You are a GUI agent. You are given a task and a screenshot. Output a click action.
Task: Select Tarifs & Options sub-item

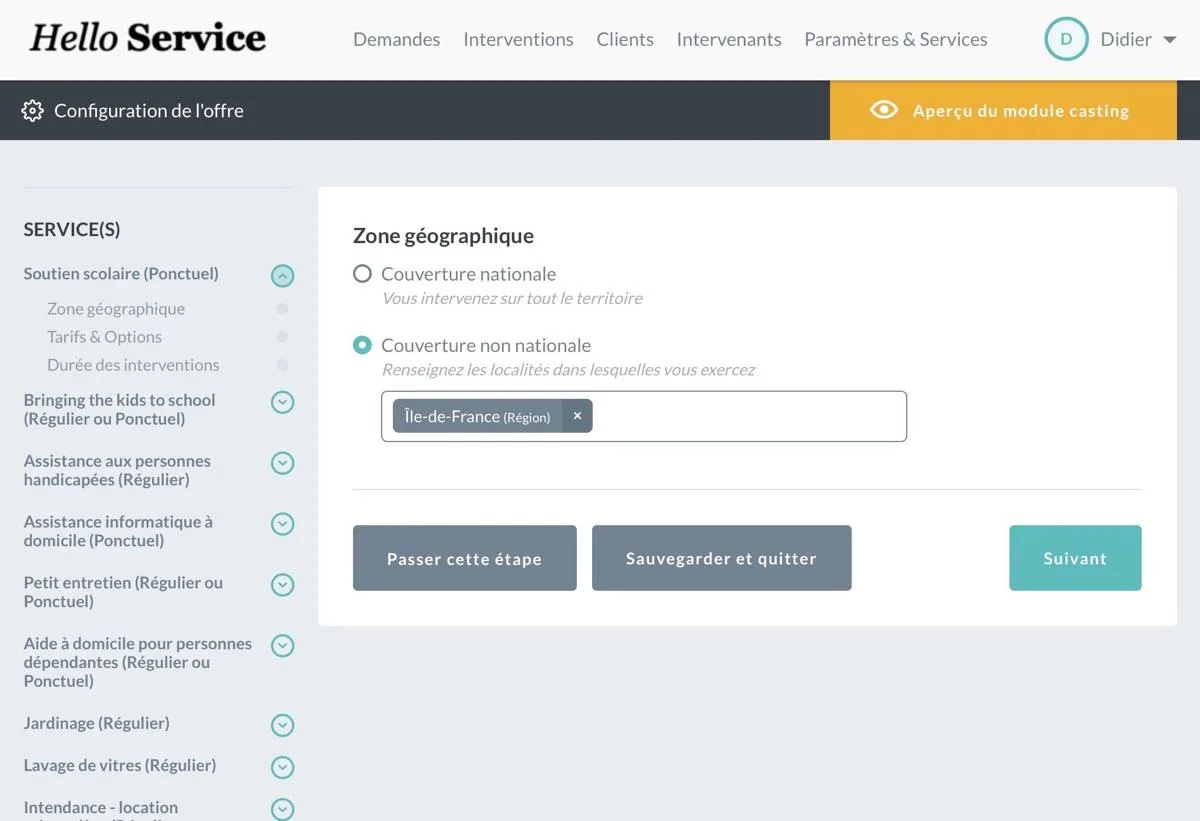104,337
